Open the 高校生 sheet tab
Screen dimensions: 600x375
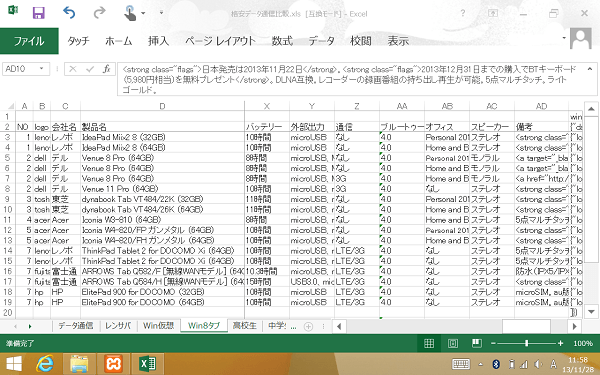click(x=245, y=326)
